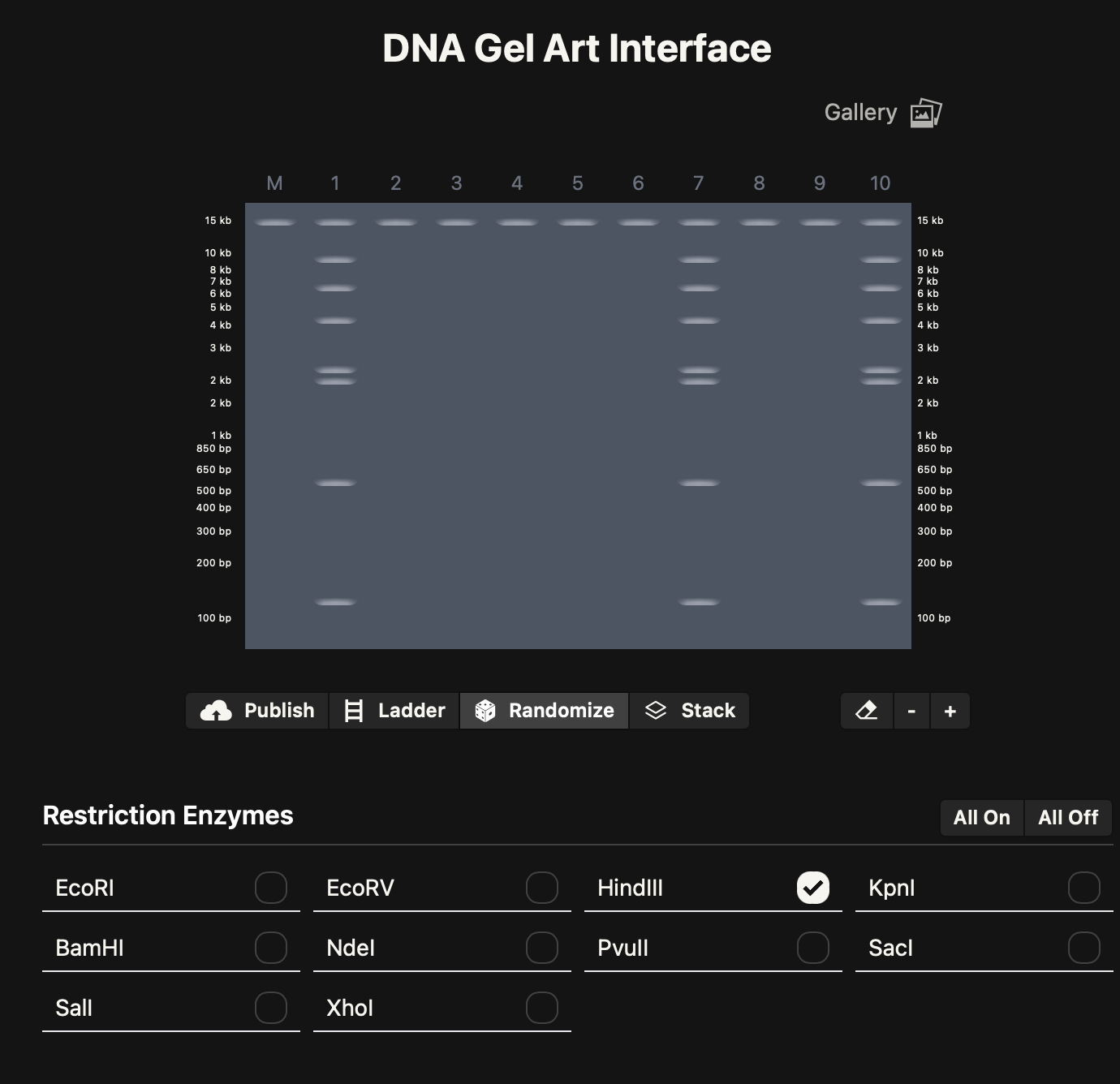Click the DNA Gel Art Interface title
The height and width of the screenshot is (1084, 1120).
click(x=577, y=49)
